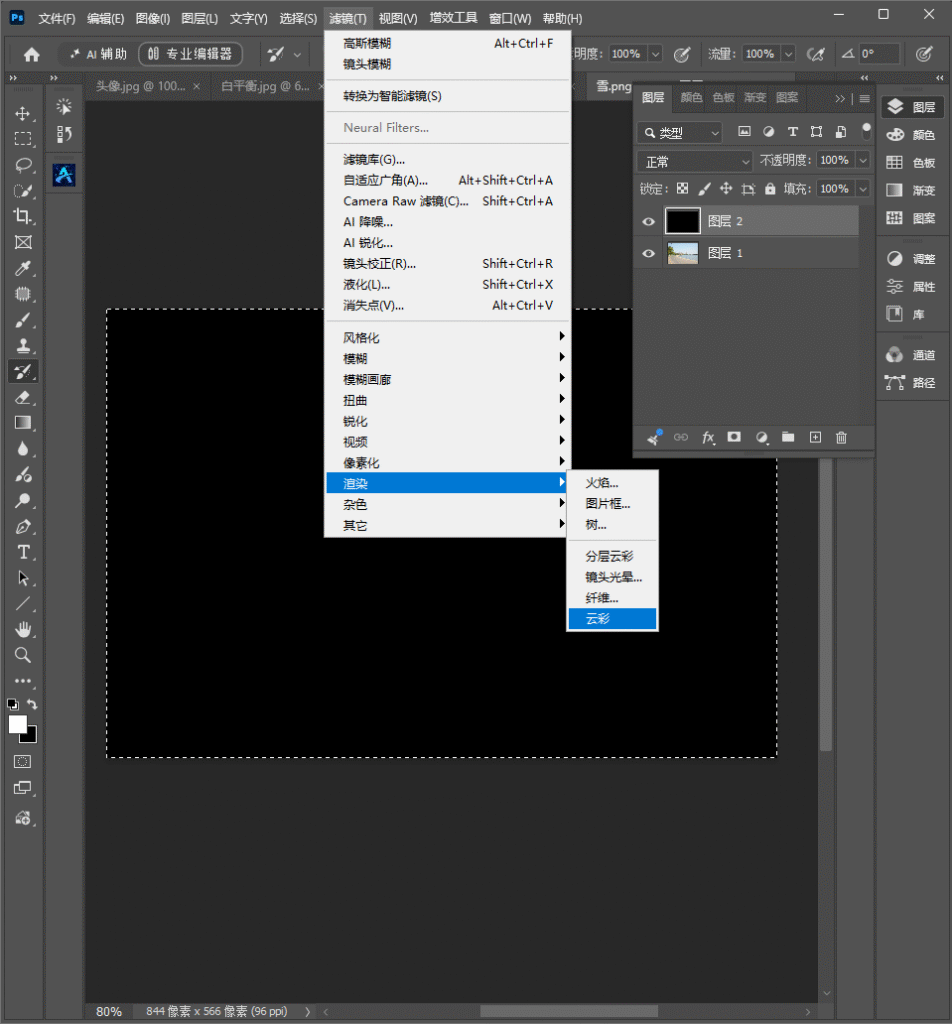This screenshot has width=952, height=1024.
Task: Select the Move tool
Action: coord(23,114)
